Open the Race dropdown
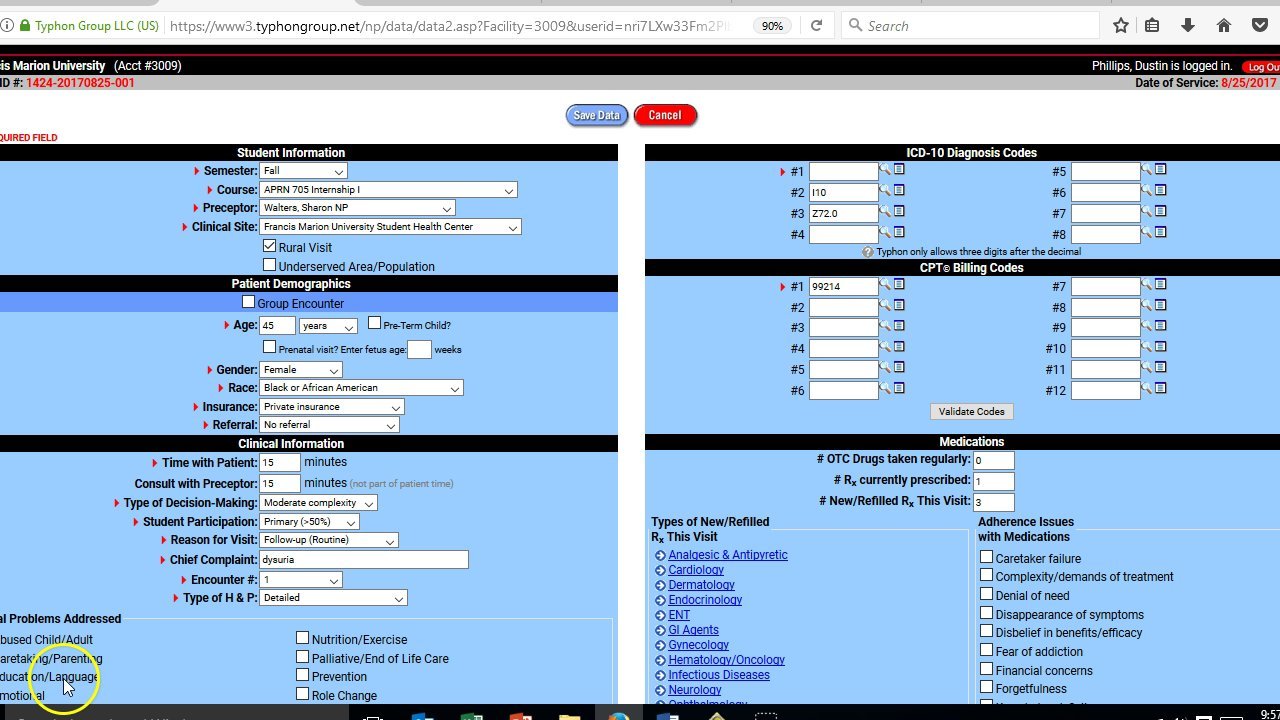 tap(361, 388)
